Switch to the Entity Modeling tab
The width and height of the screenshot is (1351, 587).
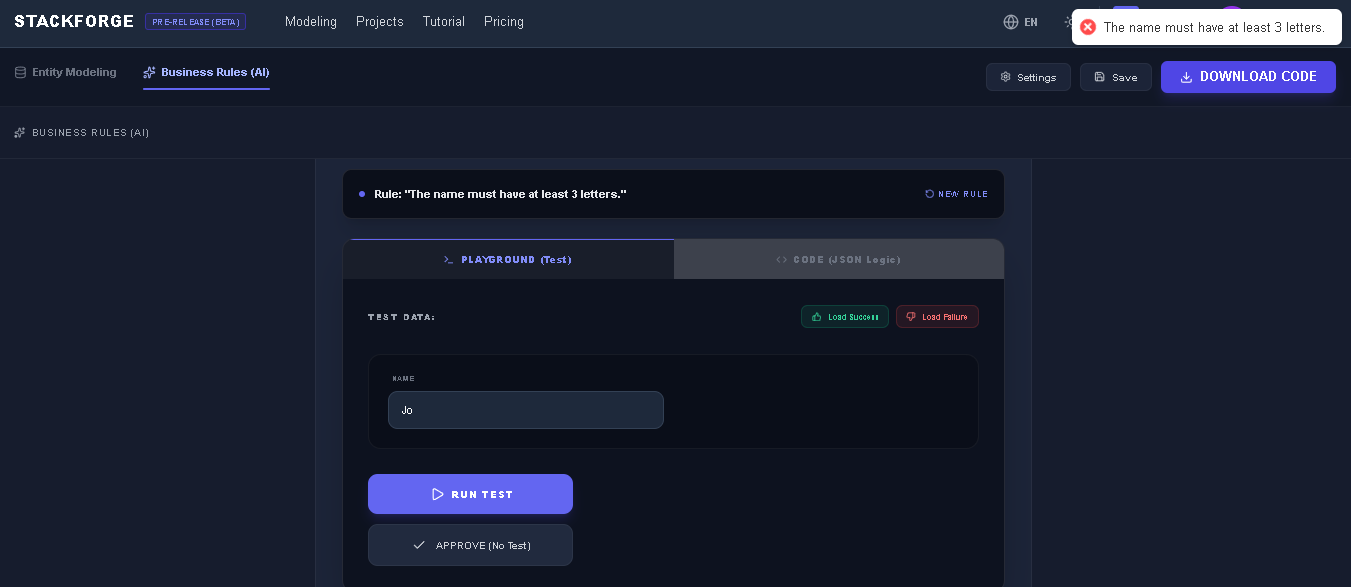click(65, 73)
